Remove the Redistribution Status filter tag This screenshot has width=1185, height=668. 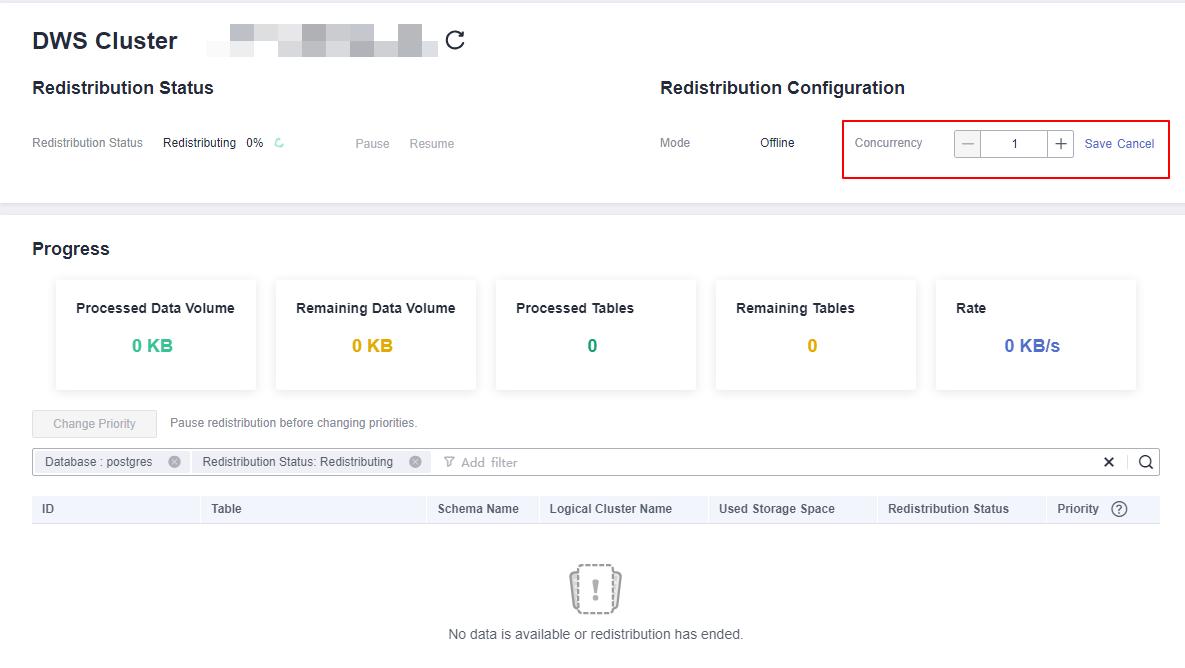tap(415, 462)
